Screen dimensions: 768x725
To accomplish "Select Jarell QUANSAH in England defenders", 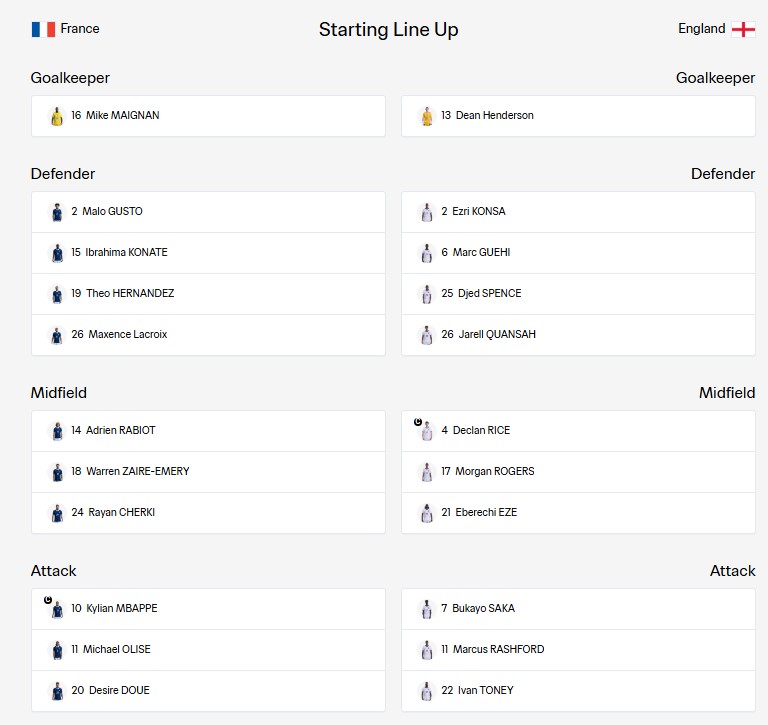I will click(x=578, y=335).
